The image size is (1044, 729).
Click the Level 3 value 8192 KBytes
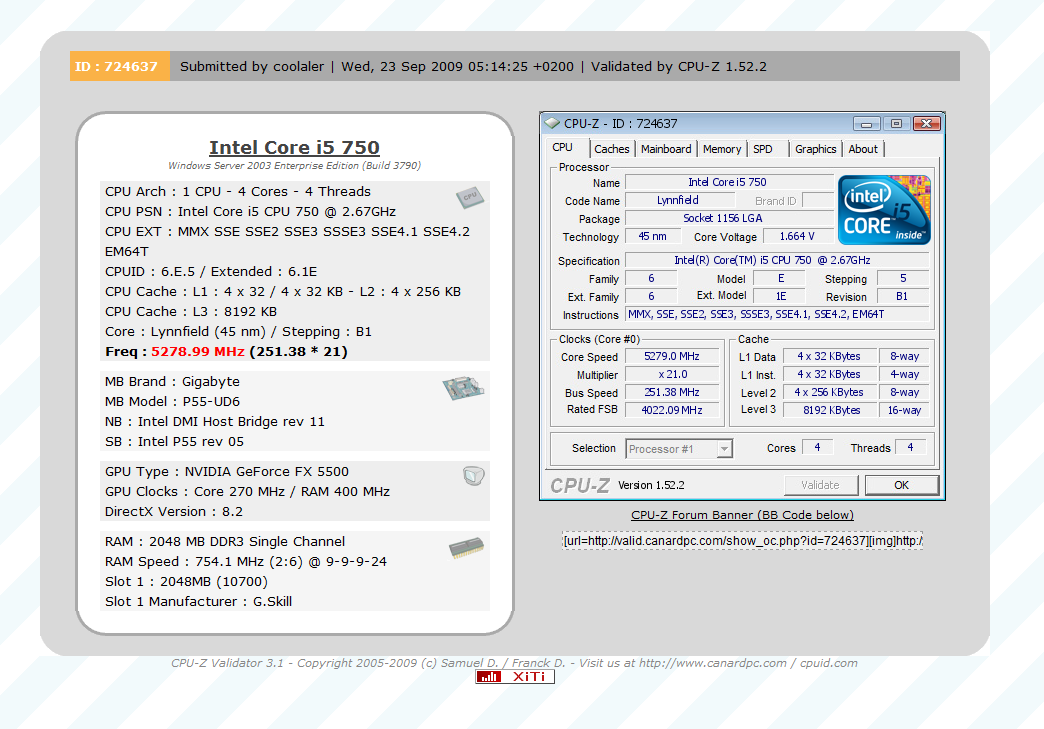(x=829, y=410)
